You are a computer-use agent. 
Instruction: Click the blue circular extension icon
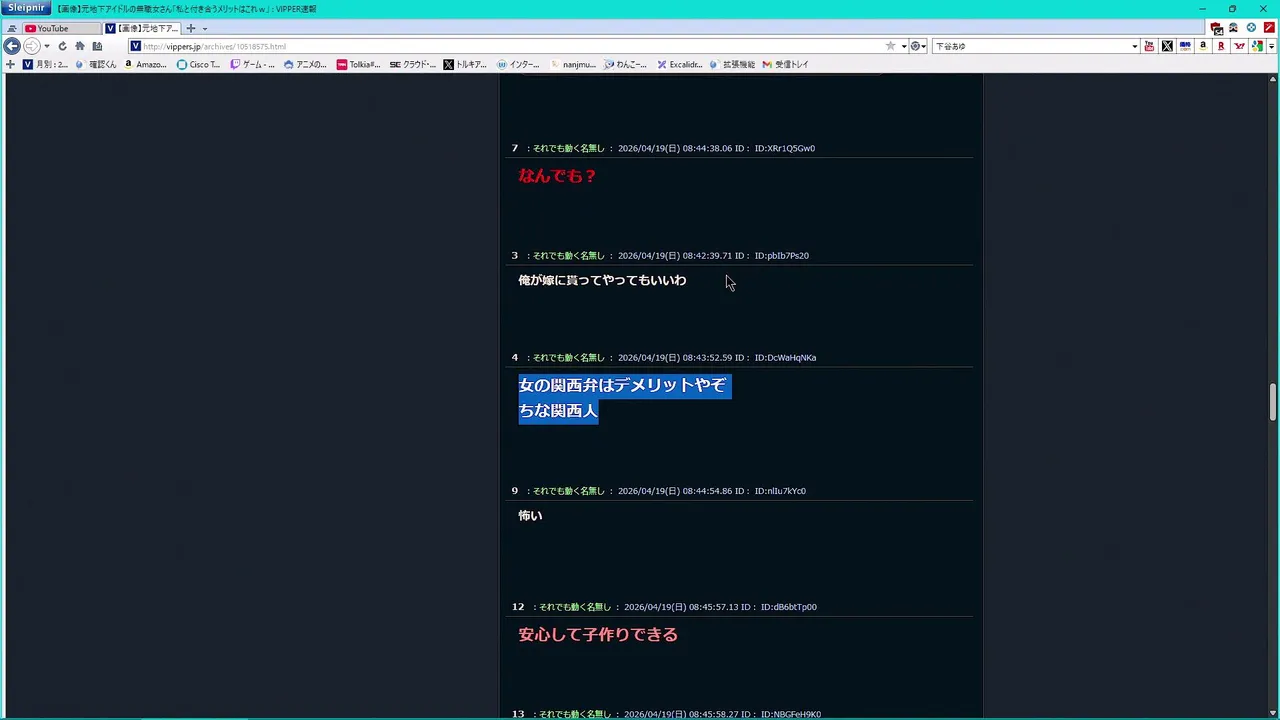(1251, 28)
